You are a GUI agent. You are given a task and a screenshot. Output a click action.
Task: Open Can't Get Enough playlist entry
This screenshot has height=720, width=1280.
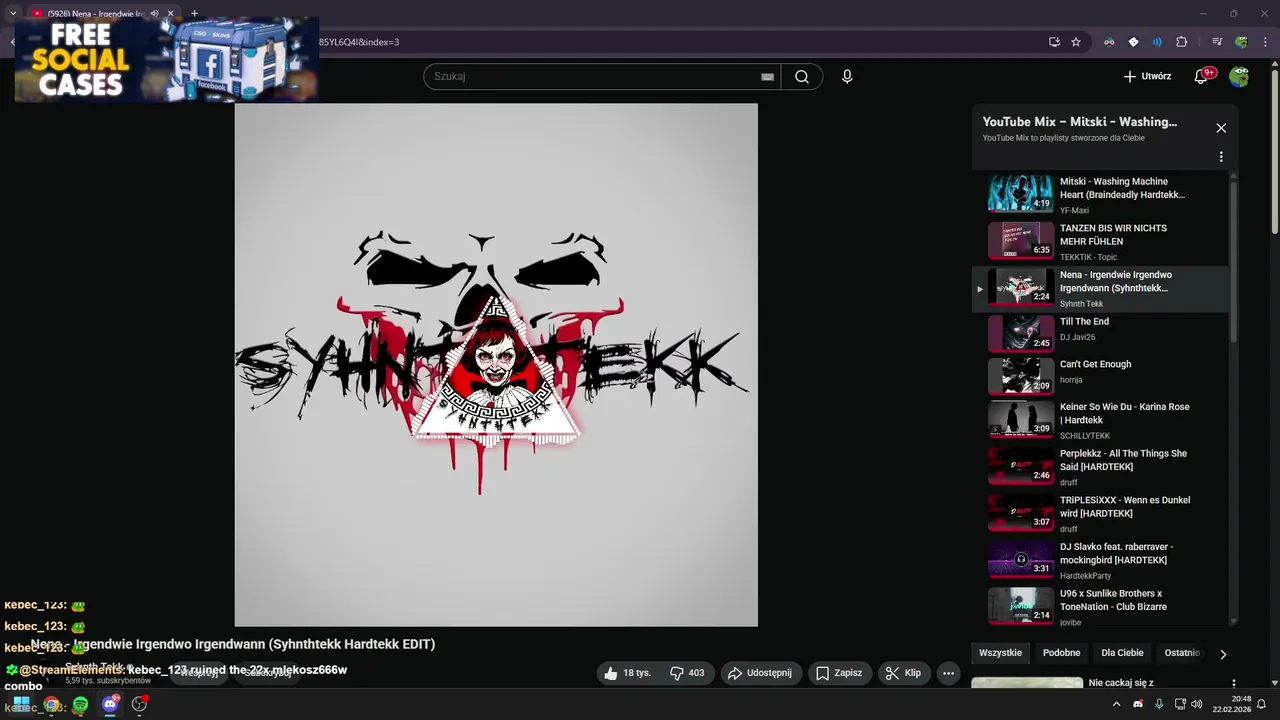1100,377
